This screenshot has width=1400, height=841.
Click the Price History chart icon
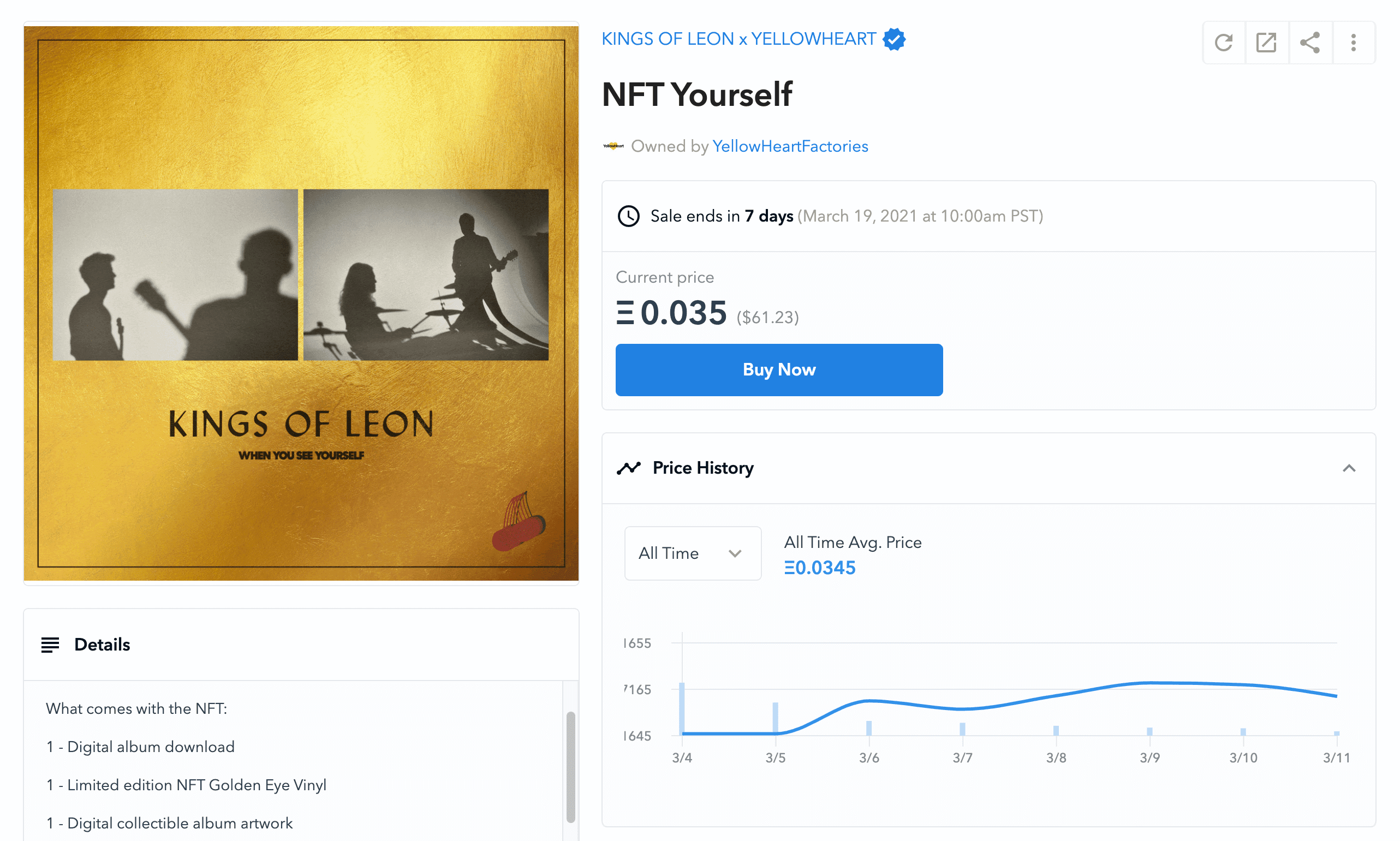629,468
